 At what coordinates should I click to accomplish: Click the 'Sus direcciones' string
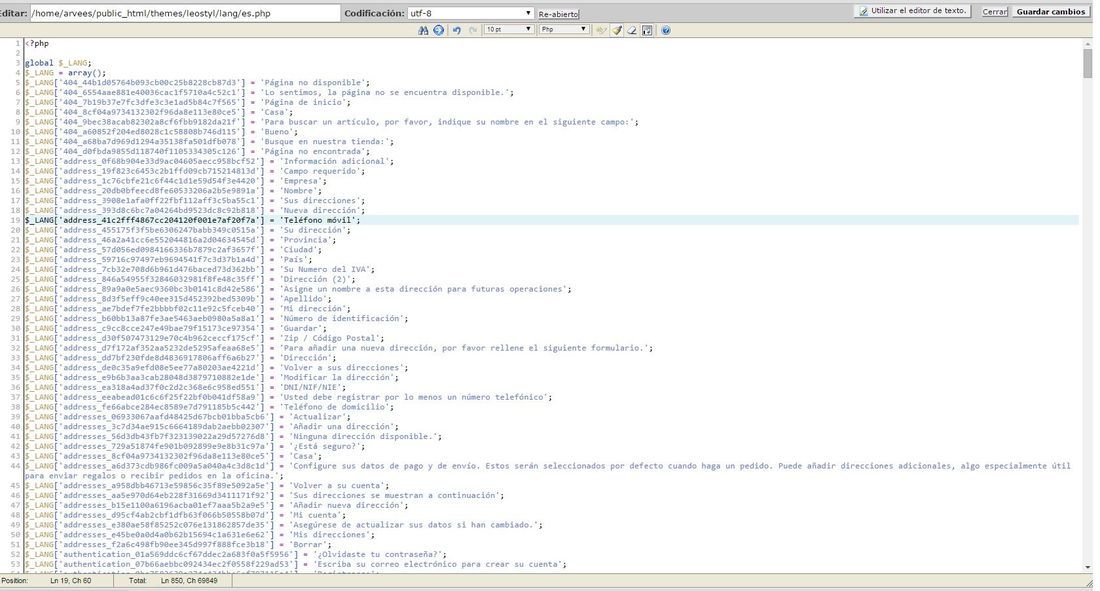click(x=320, y=201)
